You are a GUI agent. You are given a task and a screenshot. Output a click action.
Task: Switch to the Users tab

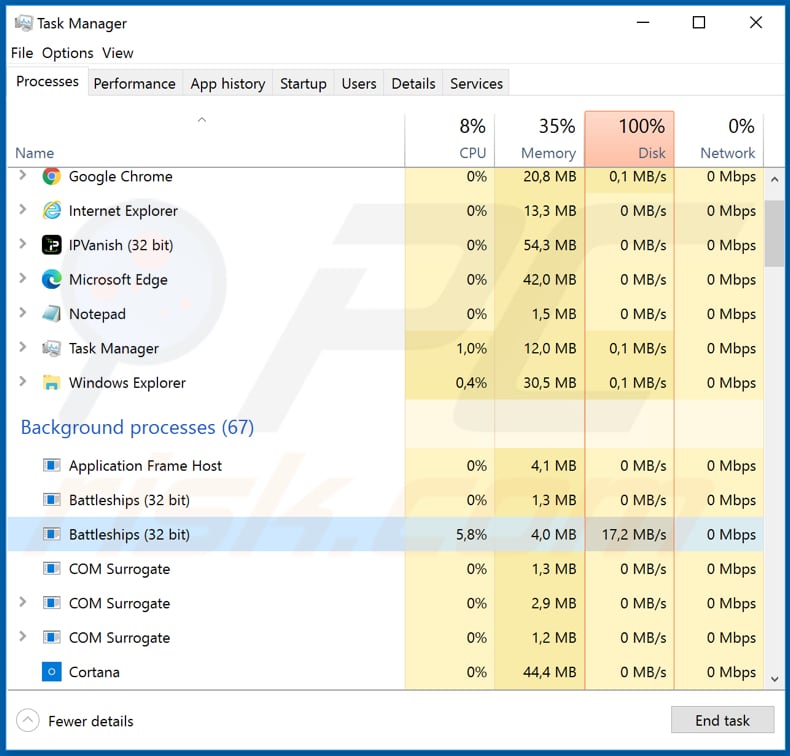[359, 83]
